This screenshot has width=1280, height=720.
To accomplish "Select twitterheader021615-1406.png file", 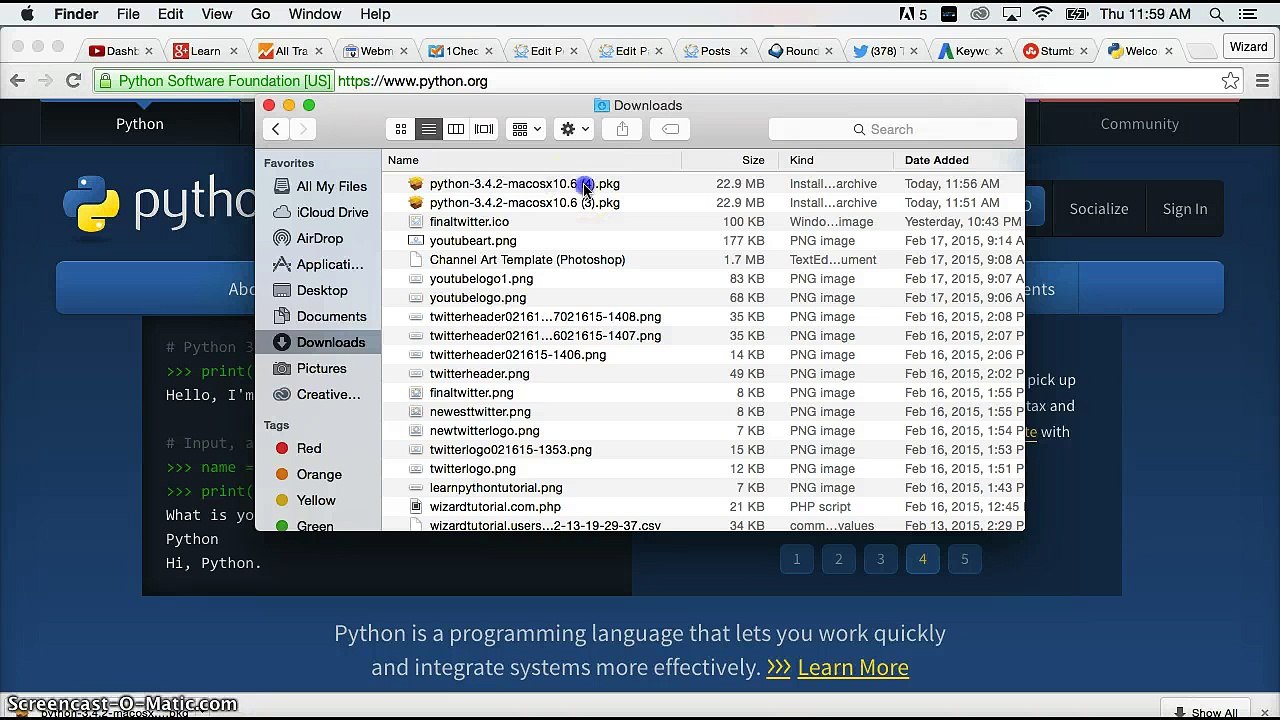I will (704, 355).
